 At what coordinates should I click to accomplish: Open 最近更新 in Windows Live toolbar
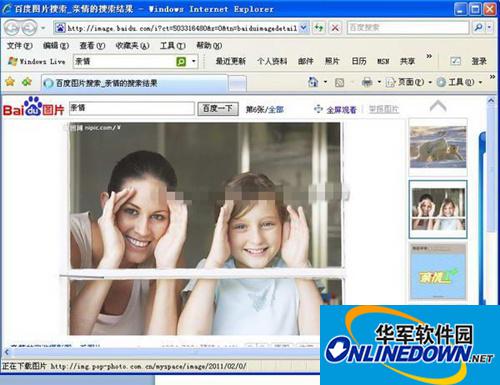coord(231,61)
